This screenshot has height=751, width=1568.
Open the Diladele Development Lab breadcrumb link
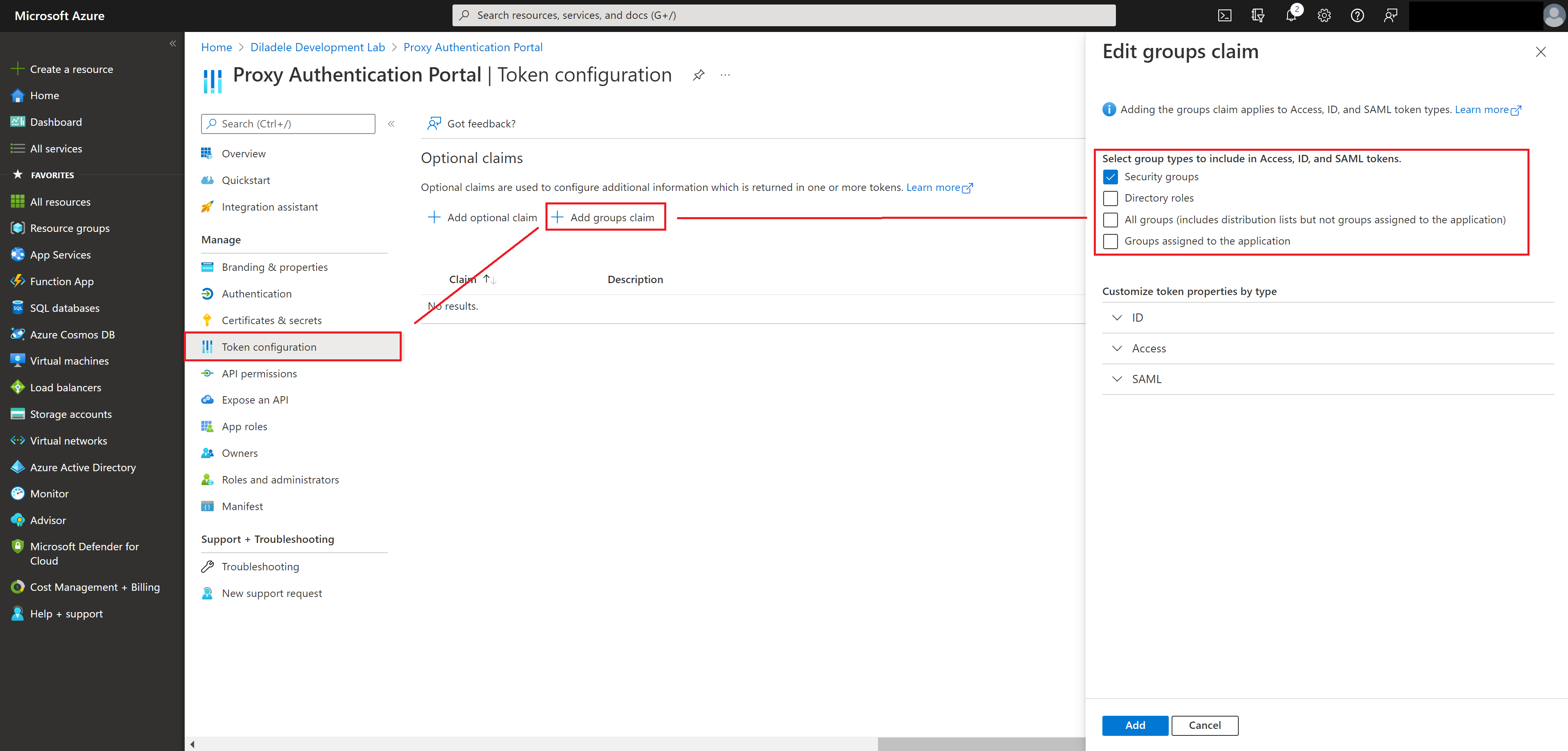pos(317,47)
